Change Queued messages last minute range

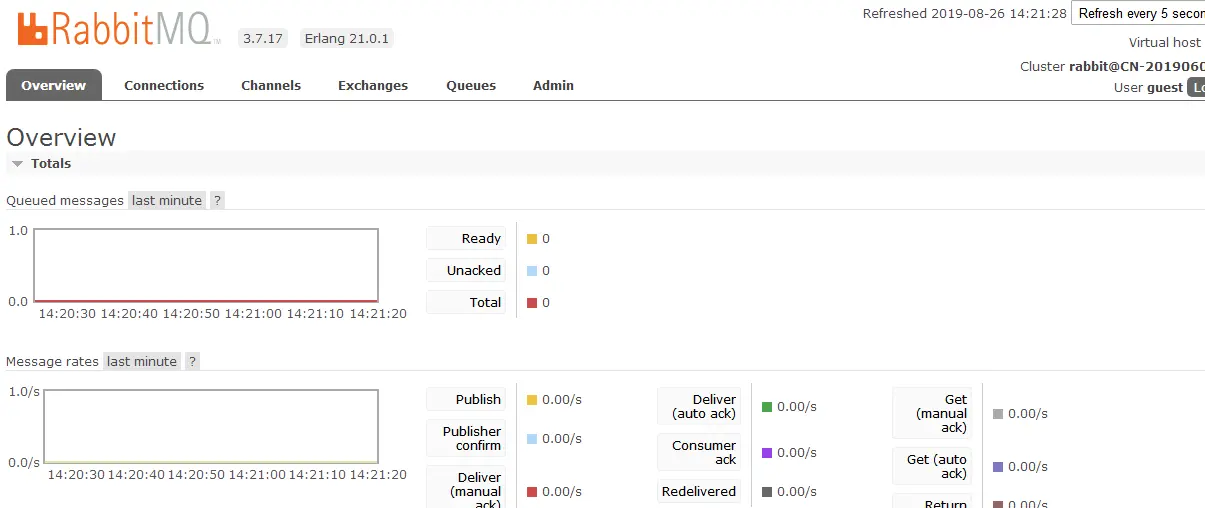pyautogui.click(x=167, y=200)
